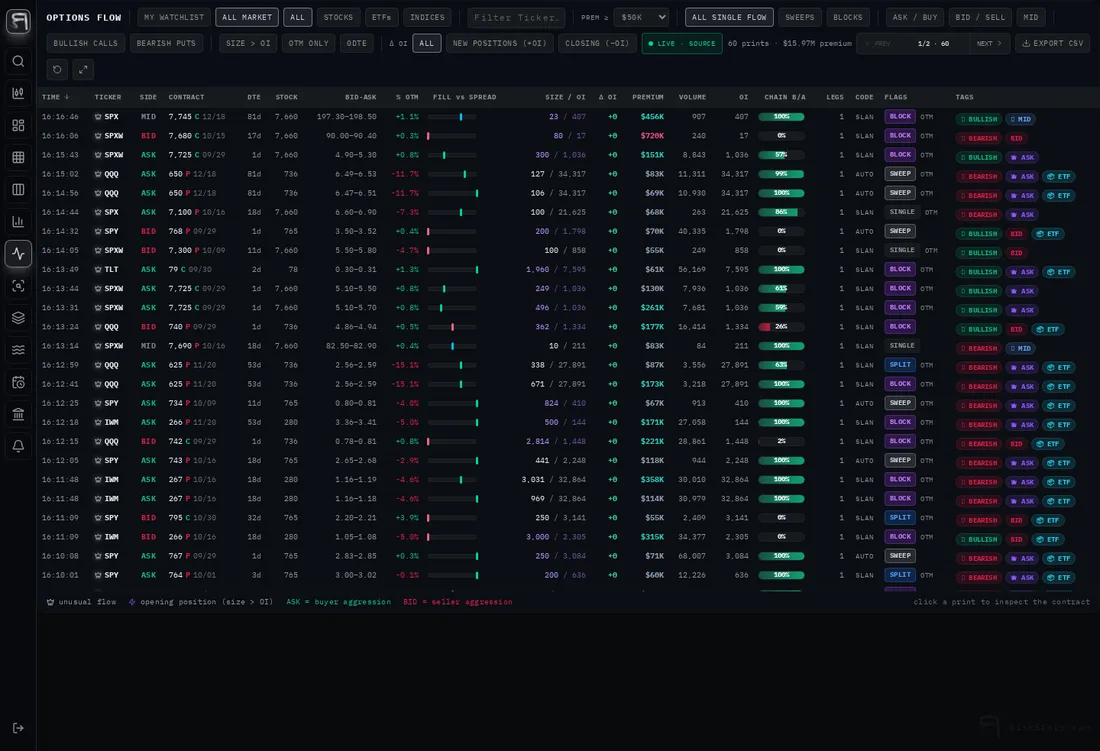Switch to My Watchlist tab
The height and width of the screenshot is (751, 1100).
(x=174, y=18)
